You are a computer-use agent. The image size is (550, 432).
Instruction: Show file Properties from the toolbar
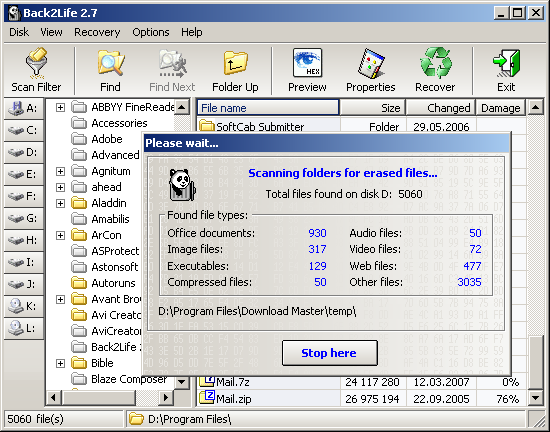point(371,70)
